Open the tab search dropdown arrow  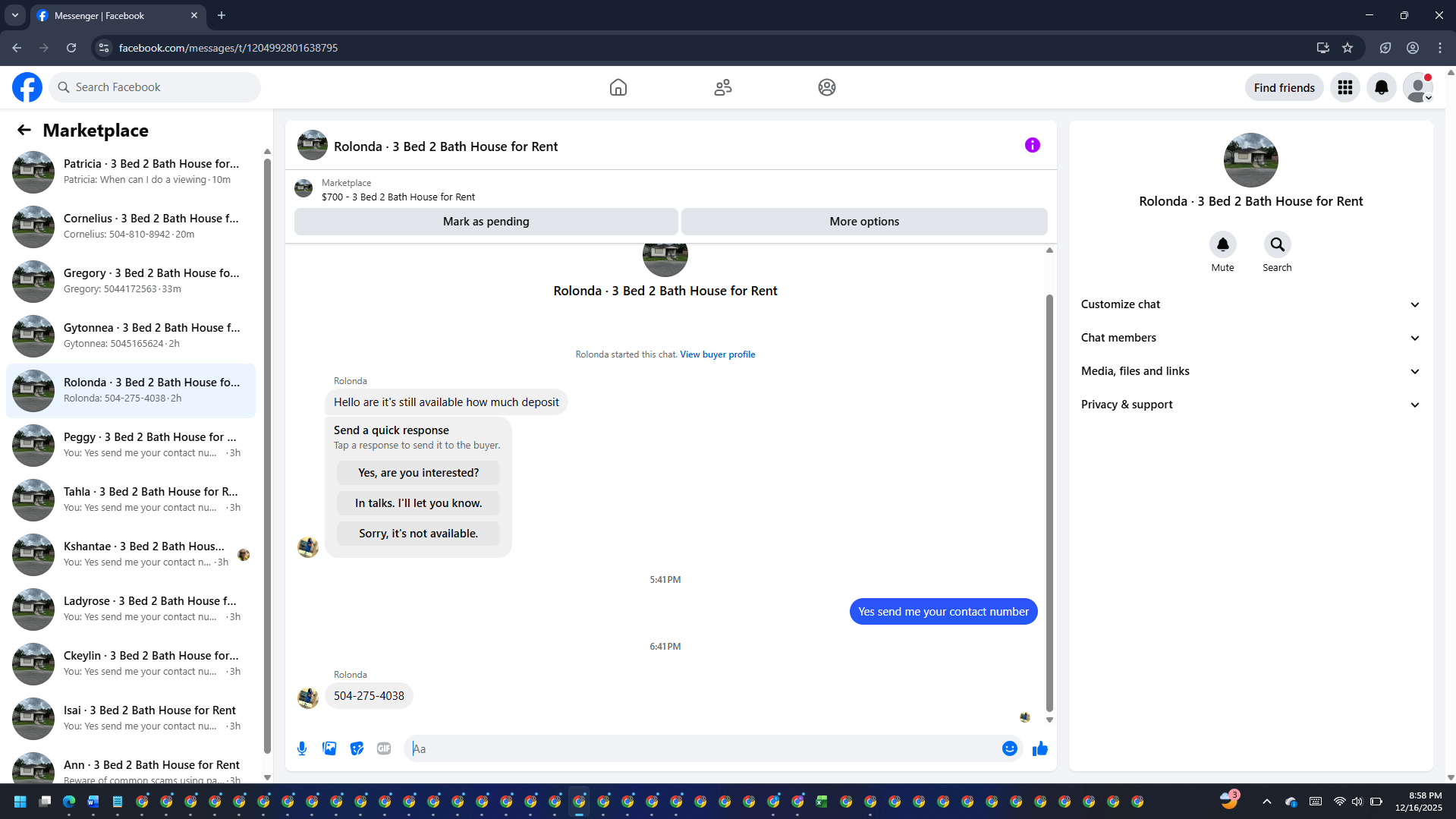[x=15, y=15]
